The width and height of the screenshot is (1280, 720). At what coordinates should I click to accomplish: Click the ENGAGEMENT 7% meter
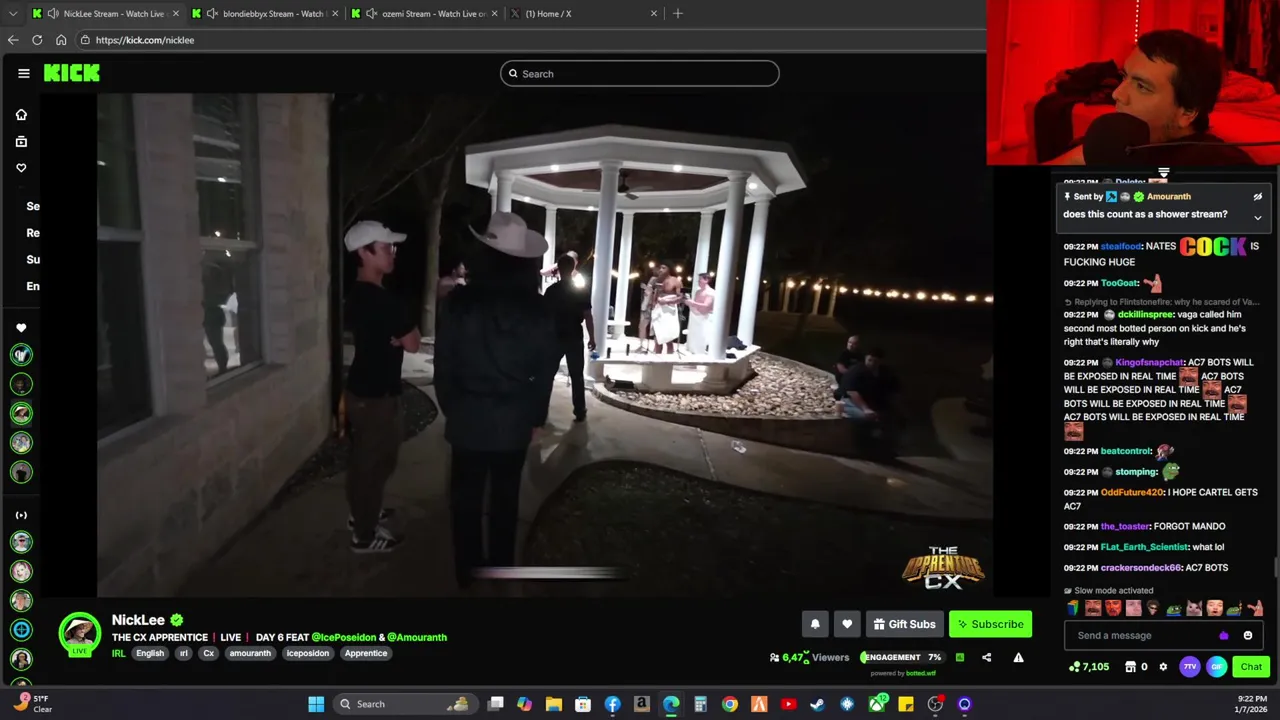tap(903, 657)
